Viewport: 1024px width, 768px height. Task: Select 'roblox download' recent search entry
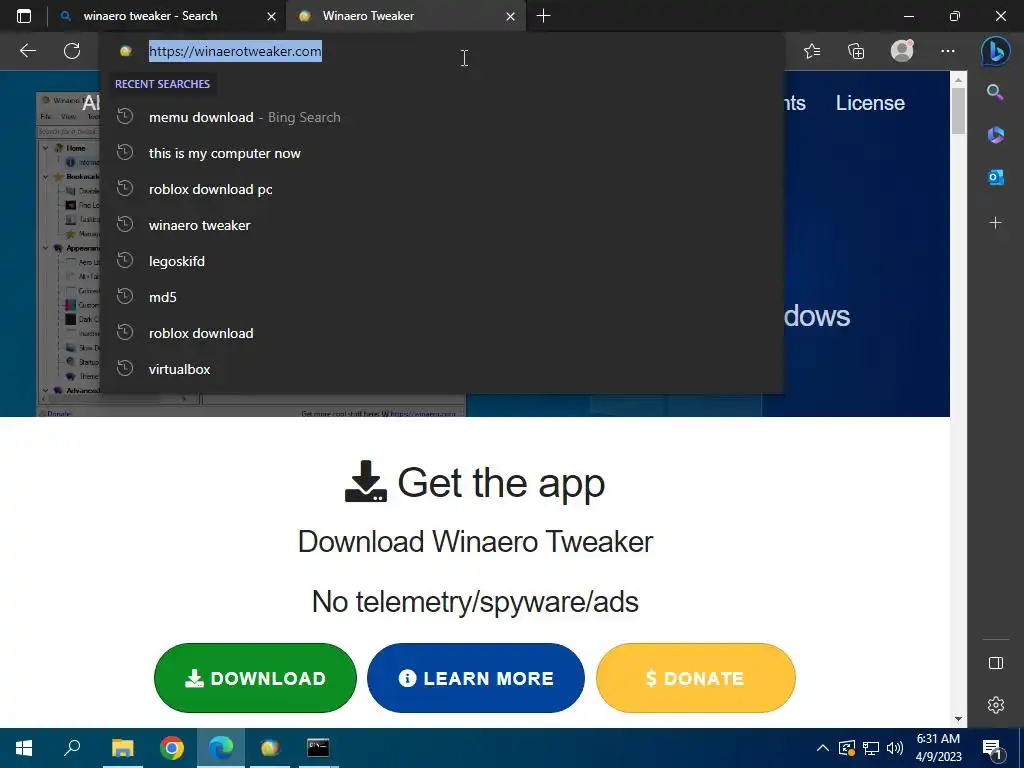[x=441, y=333]
